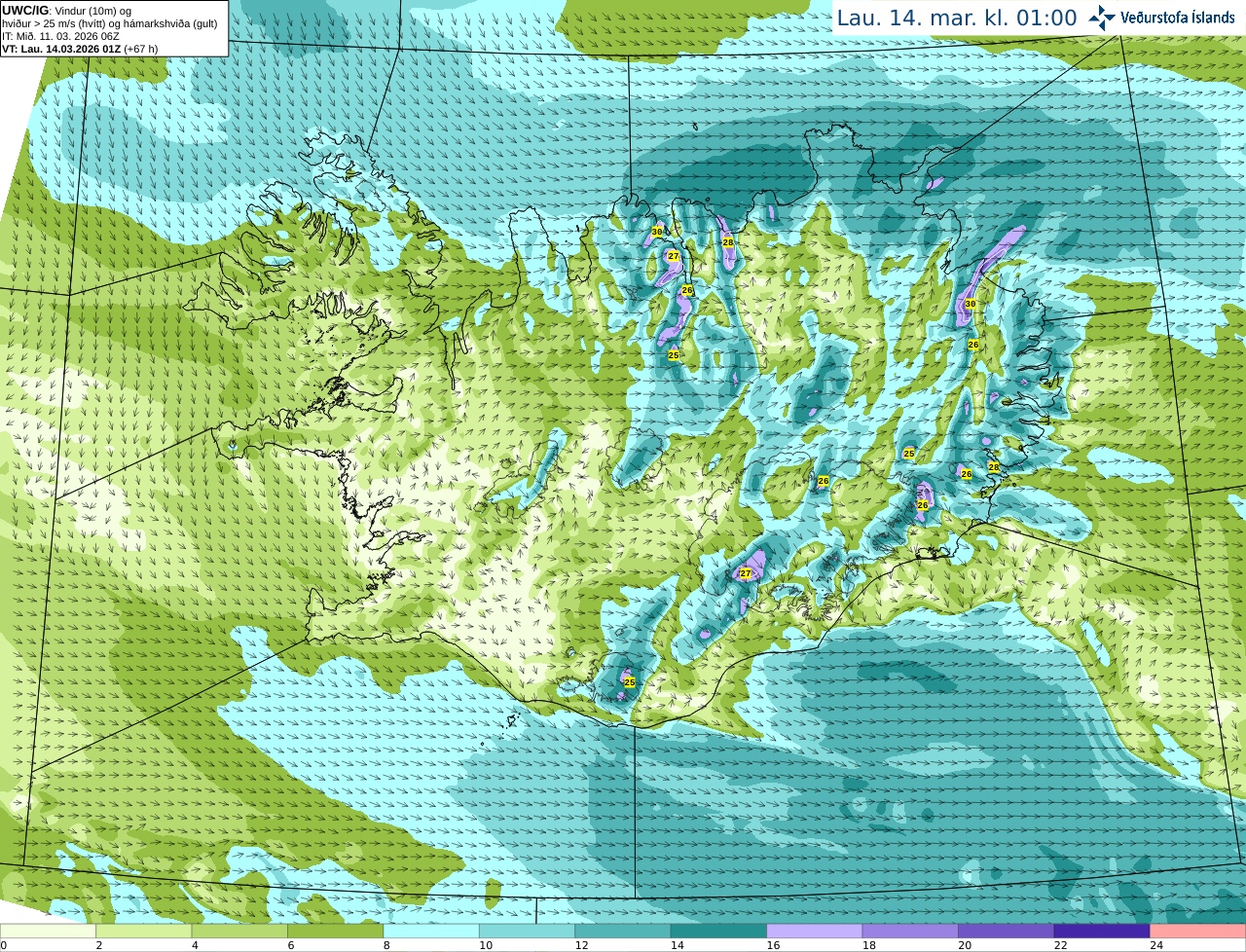Pick the 18–20 m/s purple legend swatch
The image size is (1246, 952).
[910, 931]
